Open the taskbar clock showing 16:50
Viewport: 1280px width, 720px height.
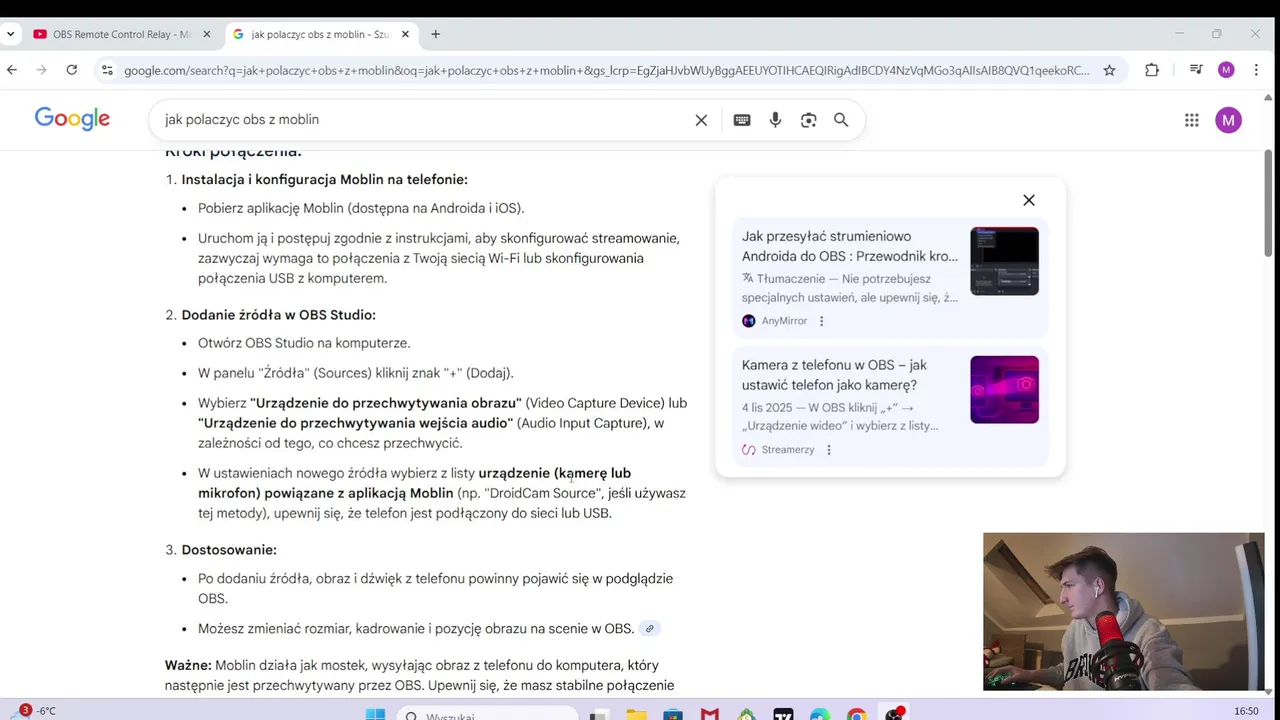1246,711
